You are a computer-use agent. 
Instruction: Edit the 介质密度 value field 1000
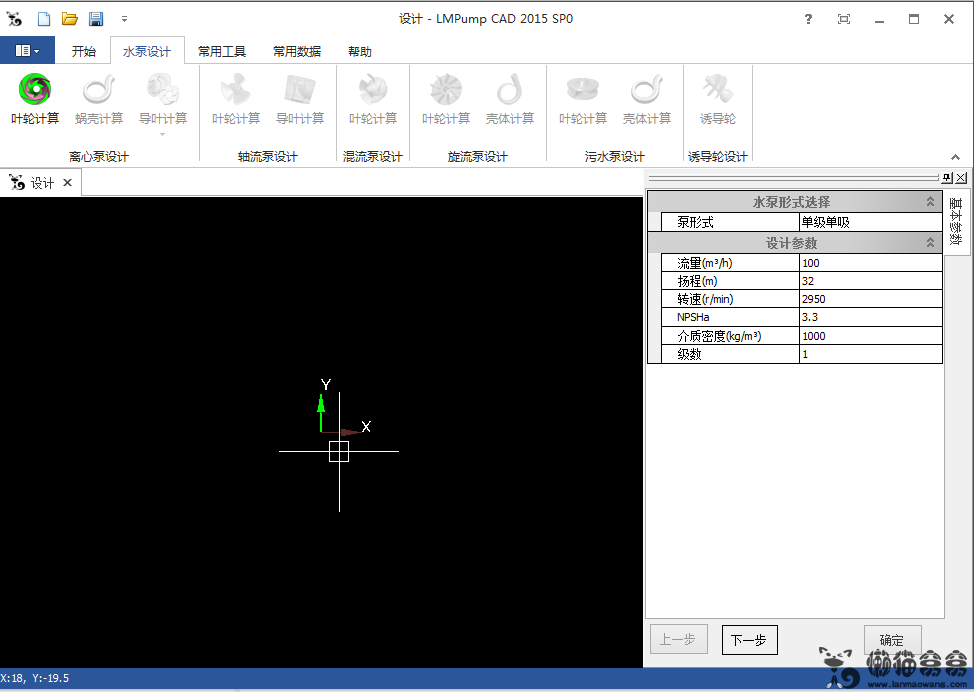[870, 335]
